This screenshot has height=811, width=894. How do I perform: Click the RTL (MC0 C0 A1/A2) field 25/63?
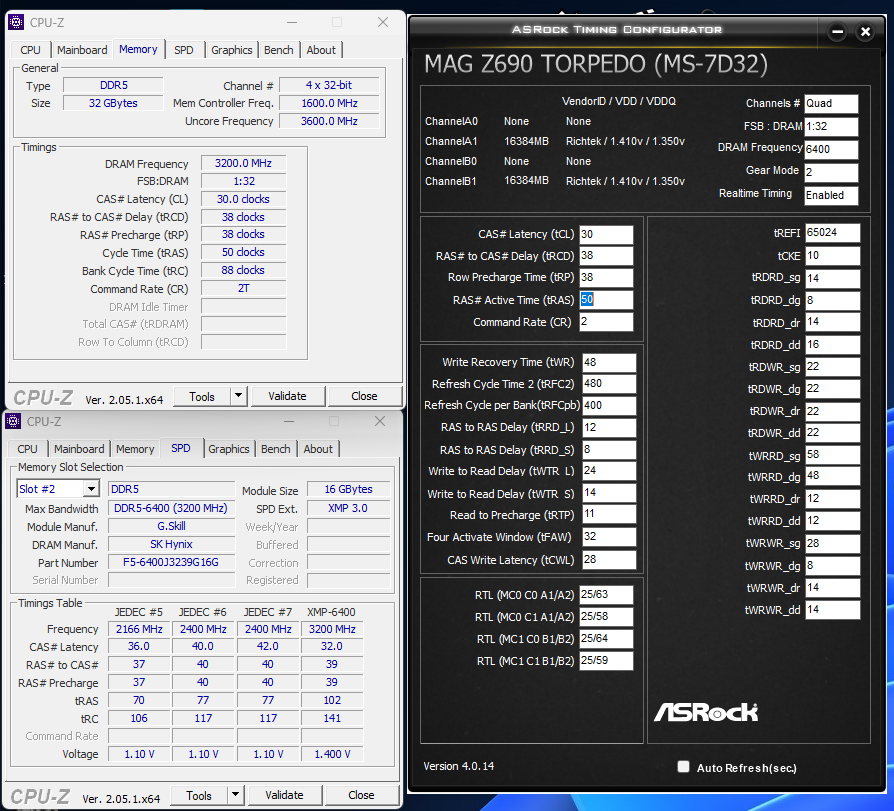[606, 594]
